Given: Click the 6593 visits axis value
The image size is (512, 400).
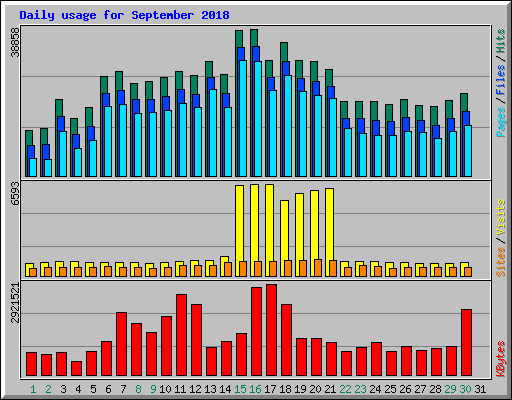Looking at the screenshot, I should [x=15, y=193].
